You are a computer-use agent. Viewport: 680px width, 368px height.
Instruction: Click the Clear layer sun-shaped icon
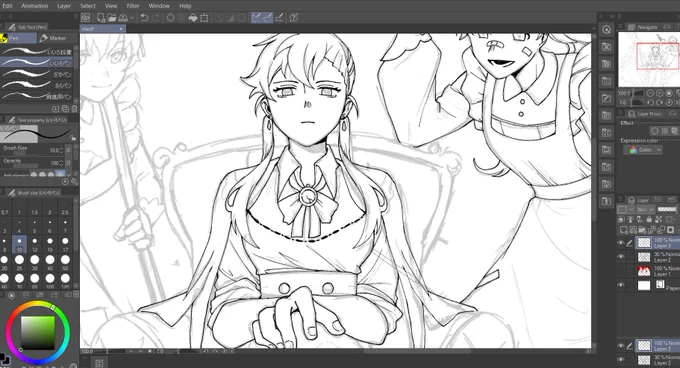point(170,18)
